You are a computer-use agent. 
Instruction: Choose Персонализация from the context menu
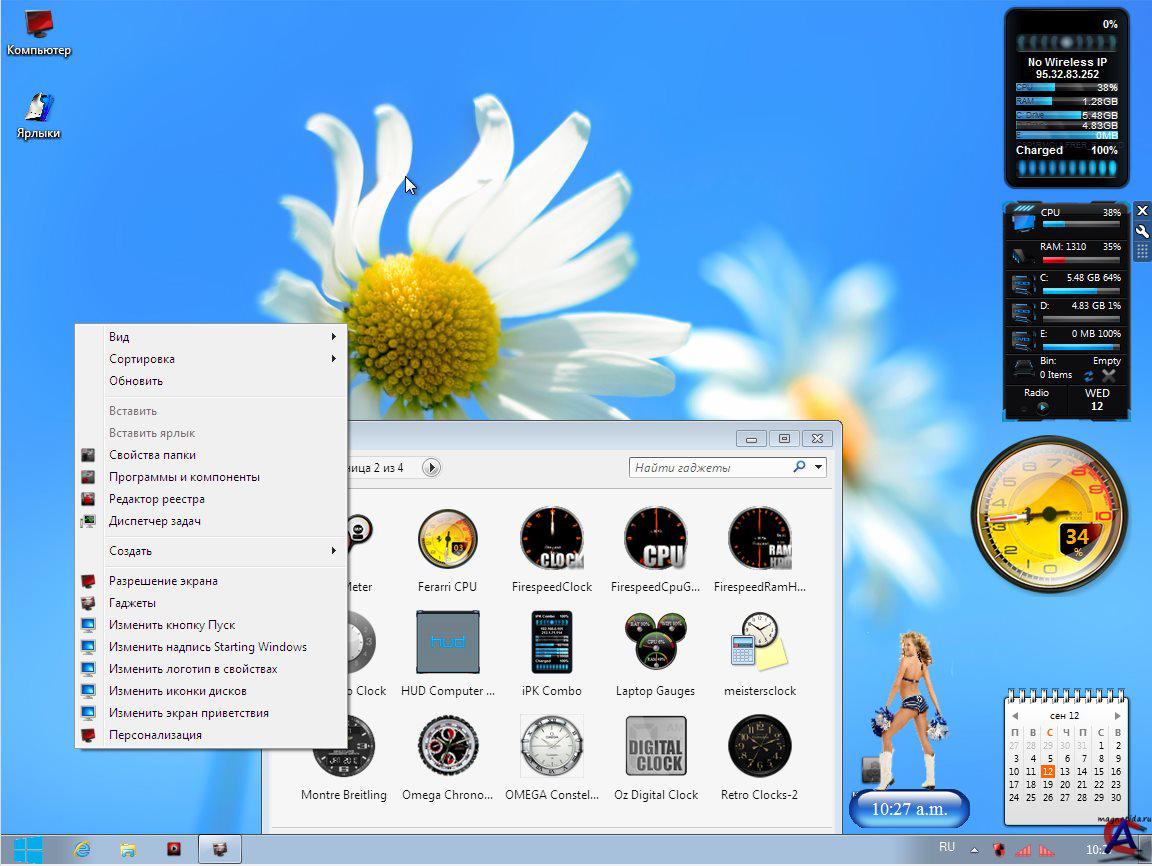[155, 735]
